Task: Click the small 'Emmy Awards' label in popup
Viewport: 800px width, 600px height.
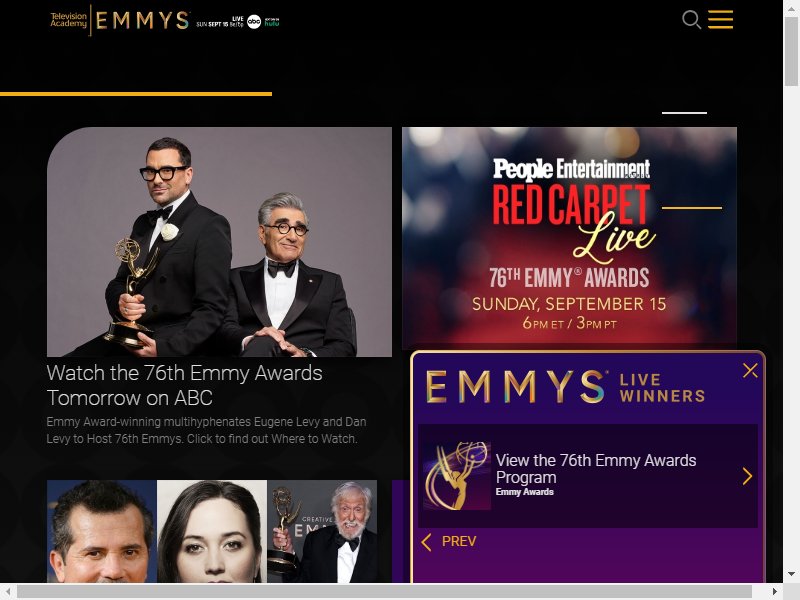Action: pos(524,492)
